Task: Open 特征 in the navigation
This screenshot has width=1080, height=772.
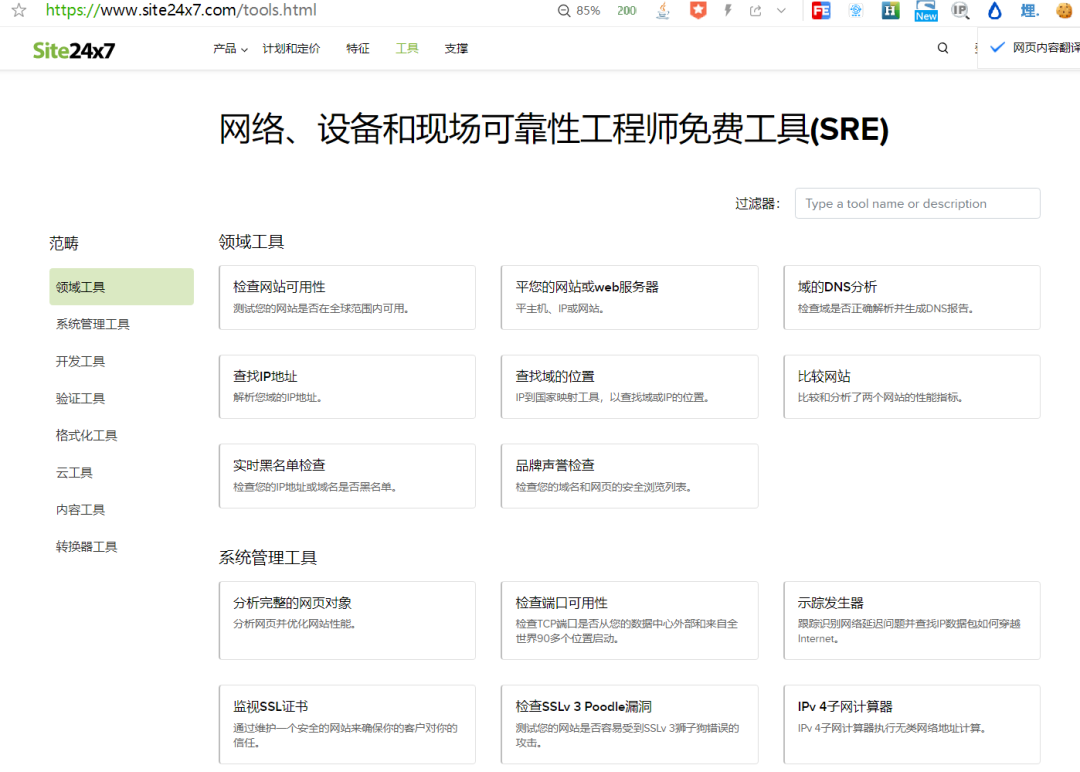Action: [x=357, y=48]
